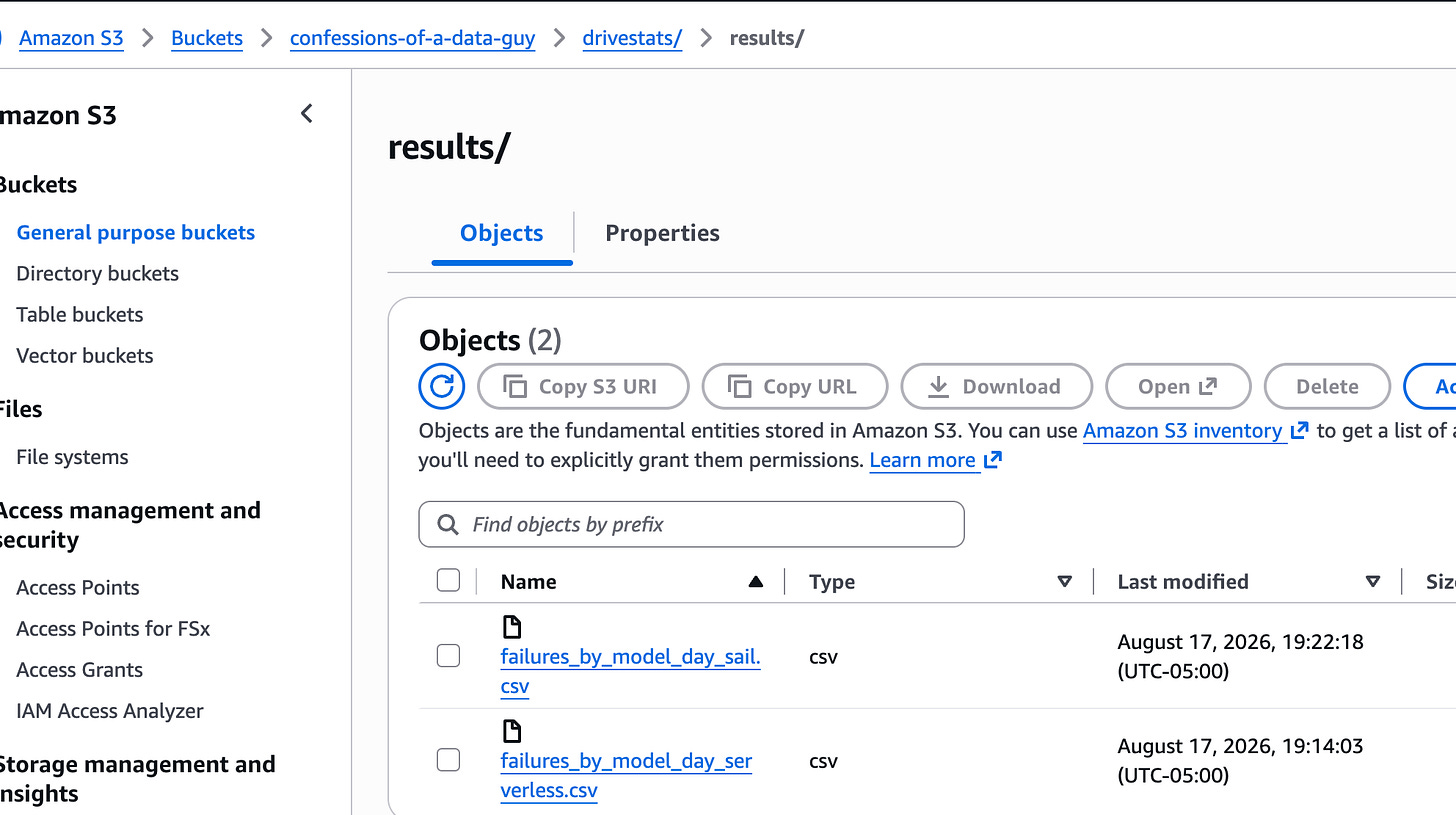Collapse the Amazon S3 navigation panel
The image size is (1456, 815).
[307, 114]
